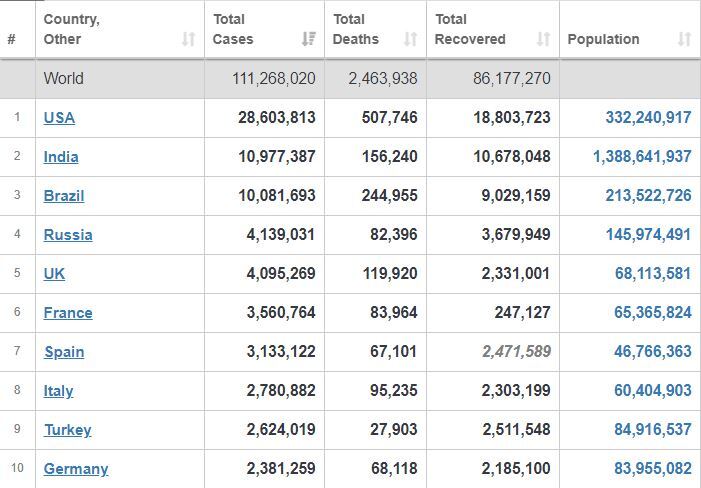Sort by Total Recovered arrow icon

543,39
